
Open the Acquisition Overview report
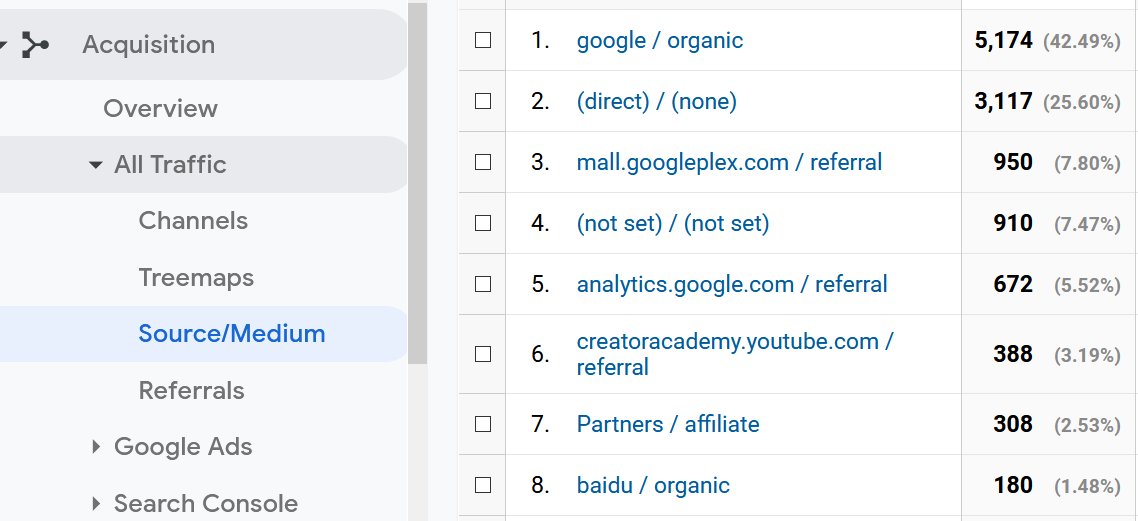(x=160, y=108)
